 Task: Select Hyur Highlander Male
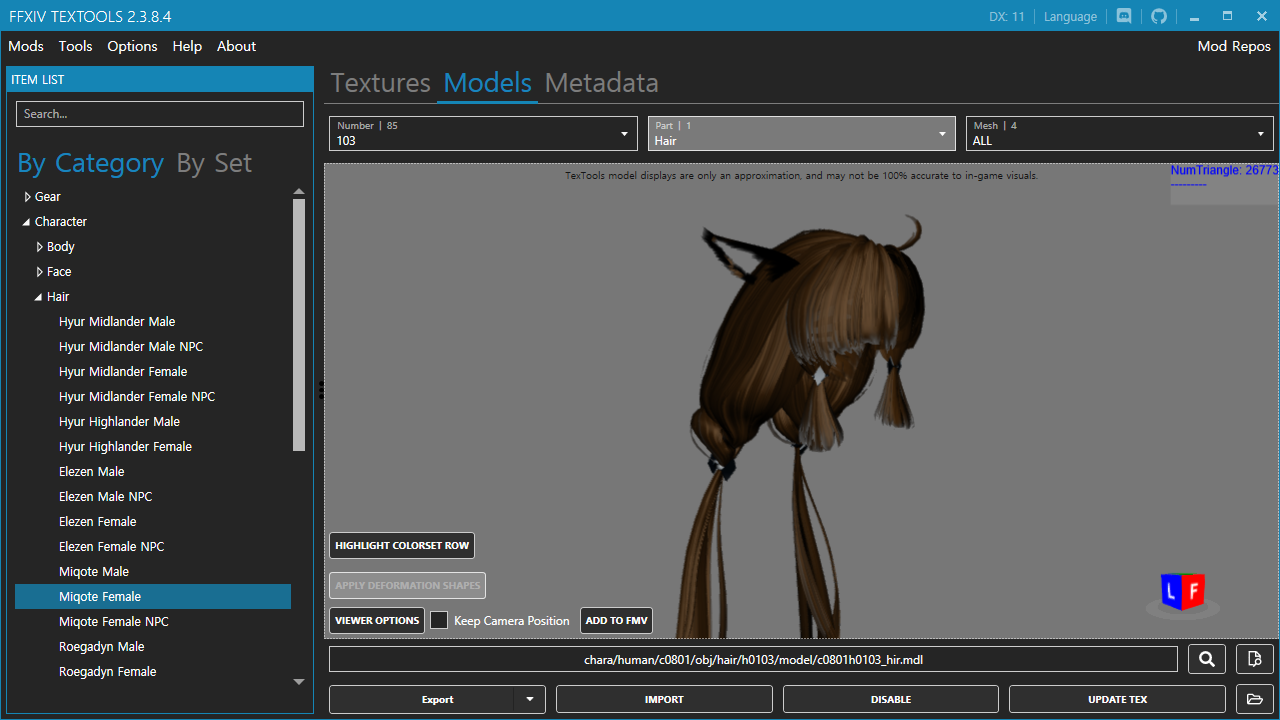[x=119, y=422]
